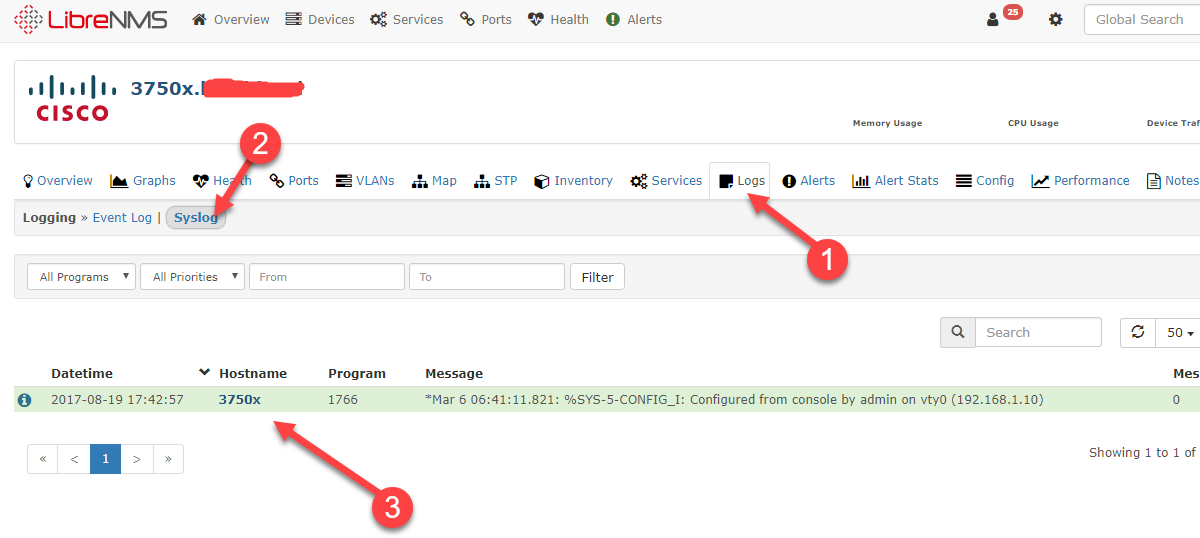Click the info icon on the syslog row
1200x538 pixels.
24,400
